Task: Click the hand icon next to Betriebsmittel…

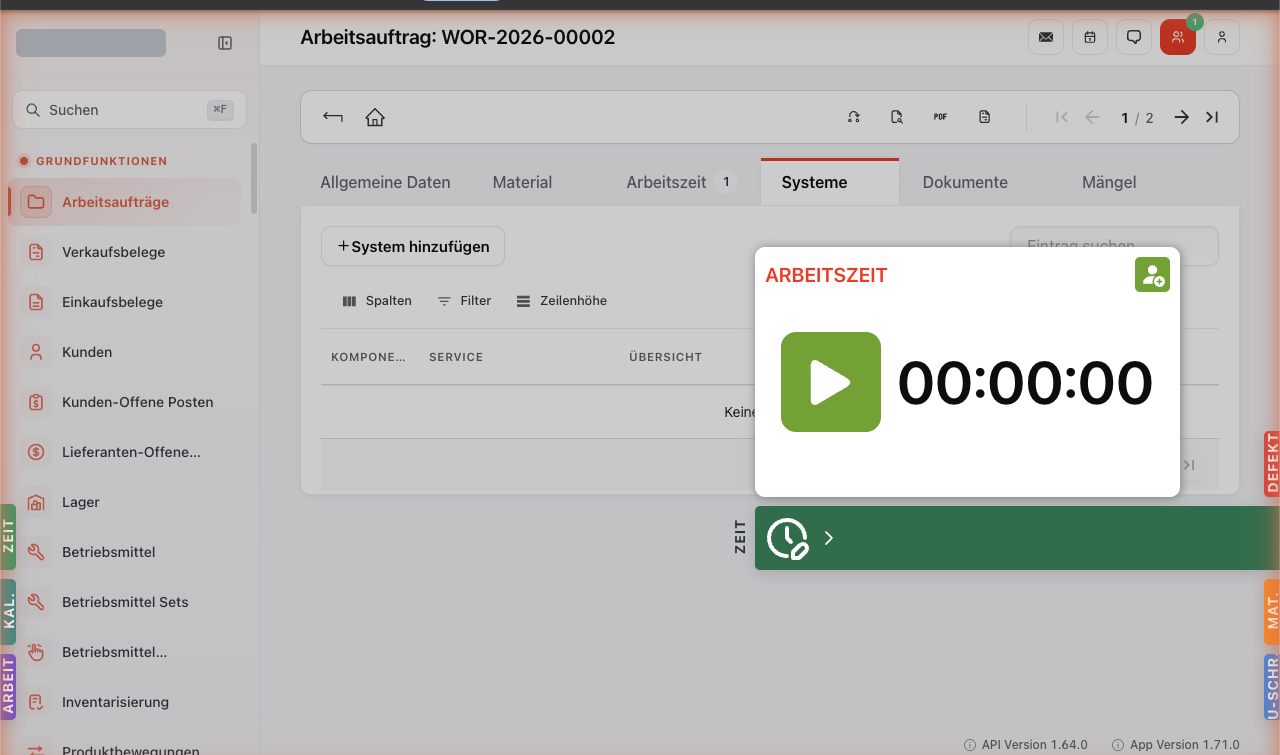Action: [x=36, y=652]
